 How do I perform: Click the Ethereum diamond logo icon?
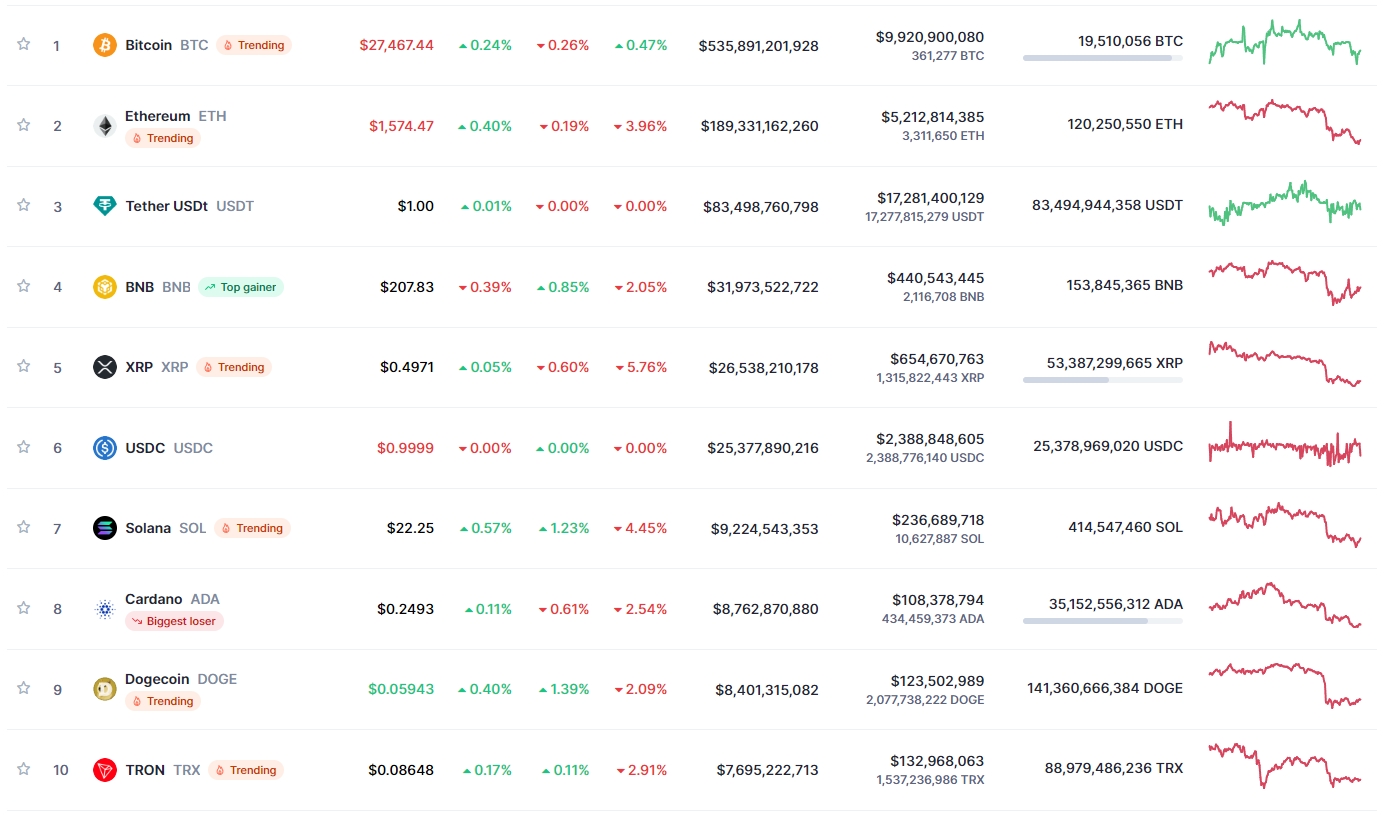click(104, 126)
